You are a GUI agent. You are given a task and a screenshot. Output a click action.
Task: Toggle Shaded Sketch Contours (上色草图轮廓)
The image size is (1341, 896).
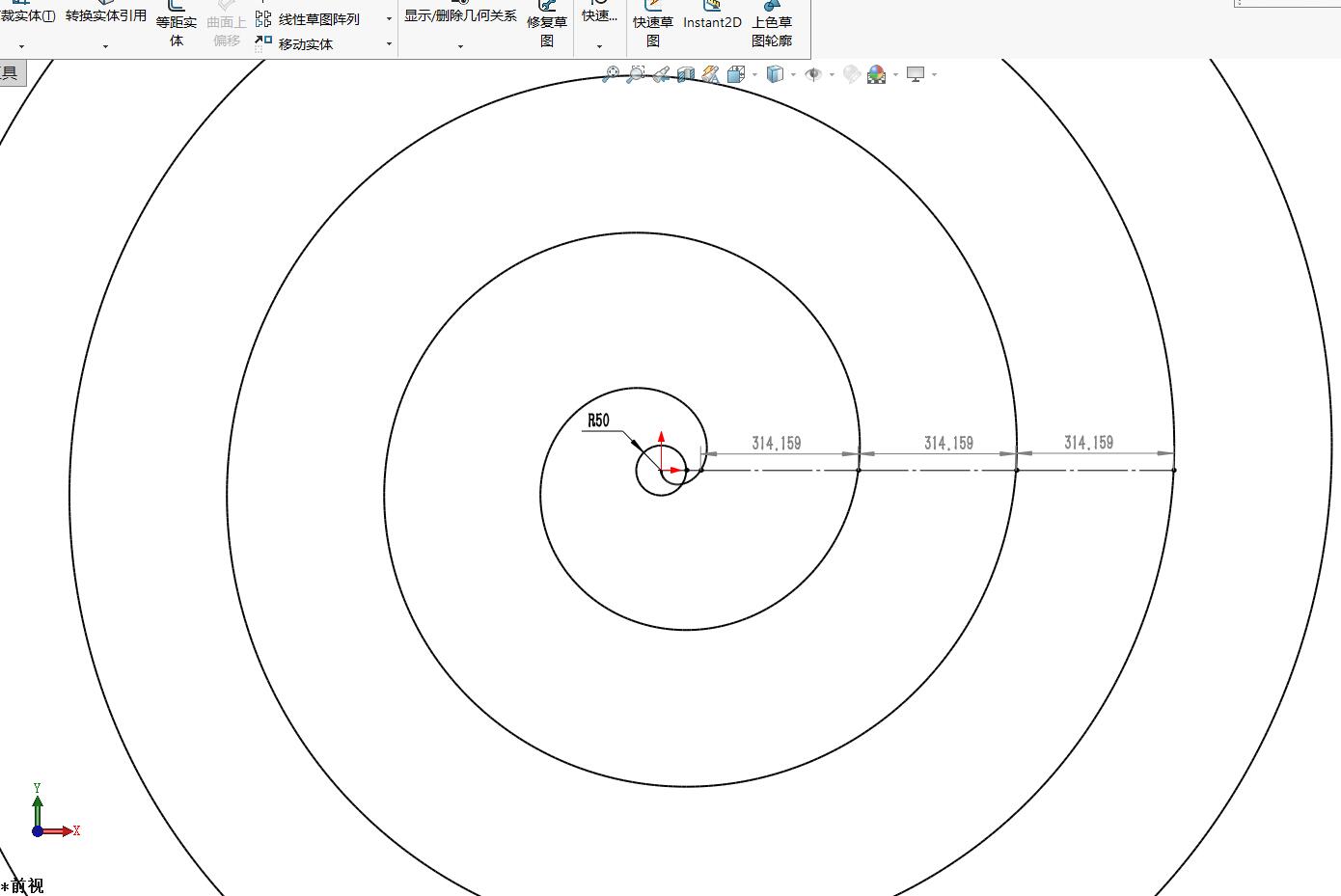click(x=772, y=26)
